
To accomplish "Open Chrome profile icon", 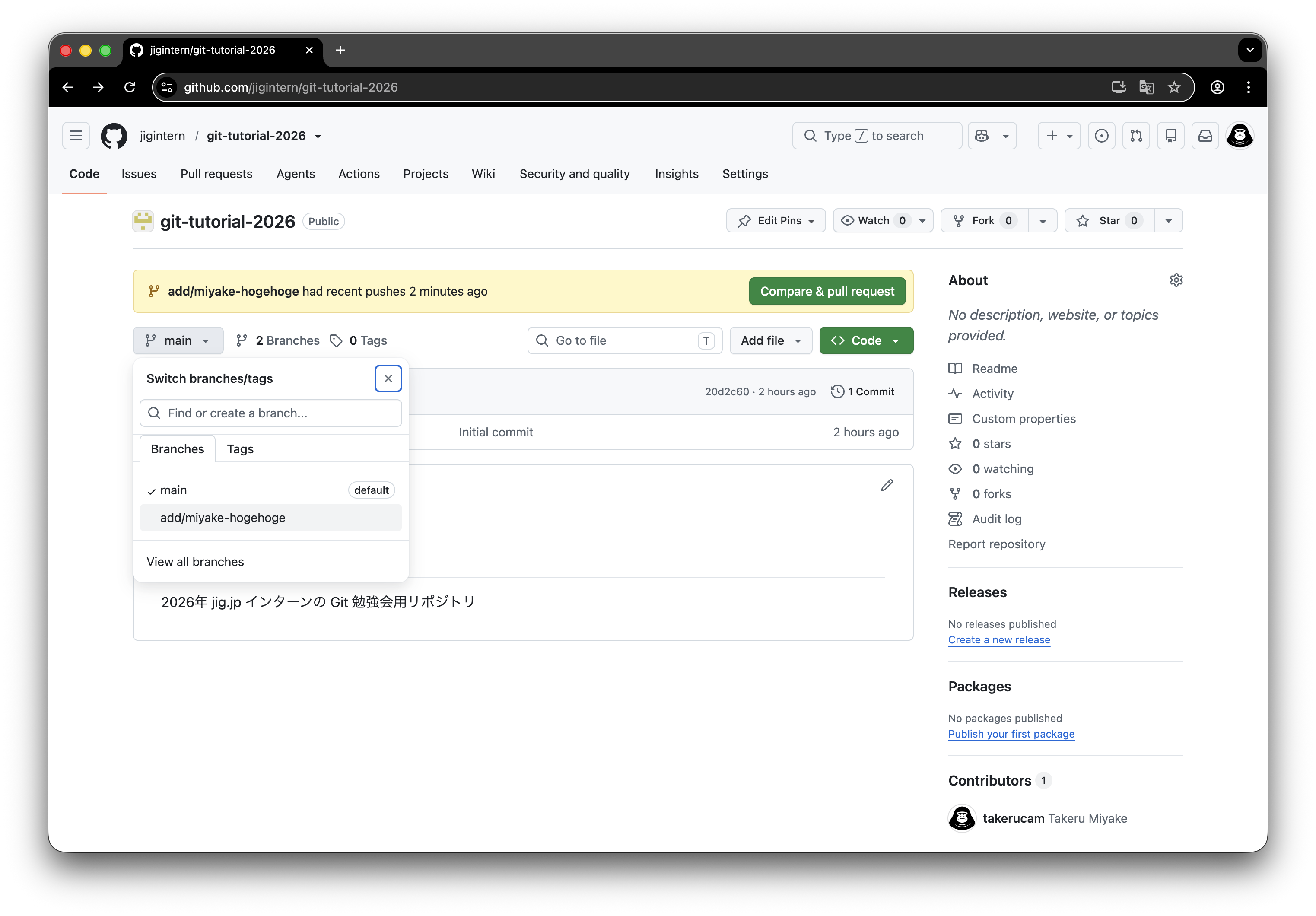I will 1217,87.
